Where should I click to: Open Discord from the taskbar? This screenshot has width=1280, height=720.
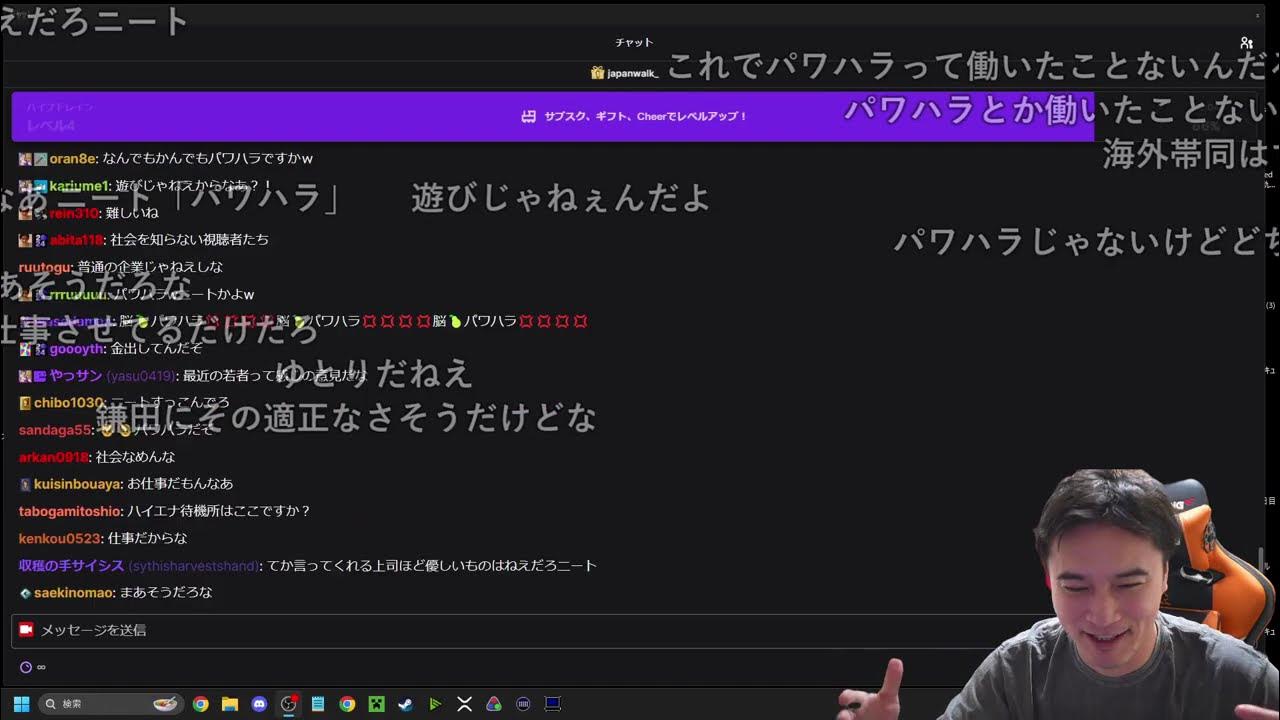click(x=259, y=704)
